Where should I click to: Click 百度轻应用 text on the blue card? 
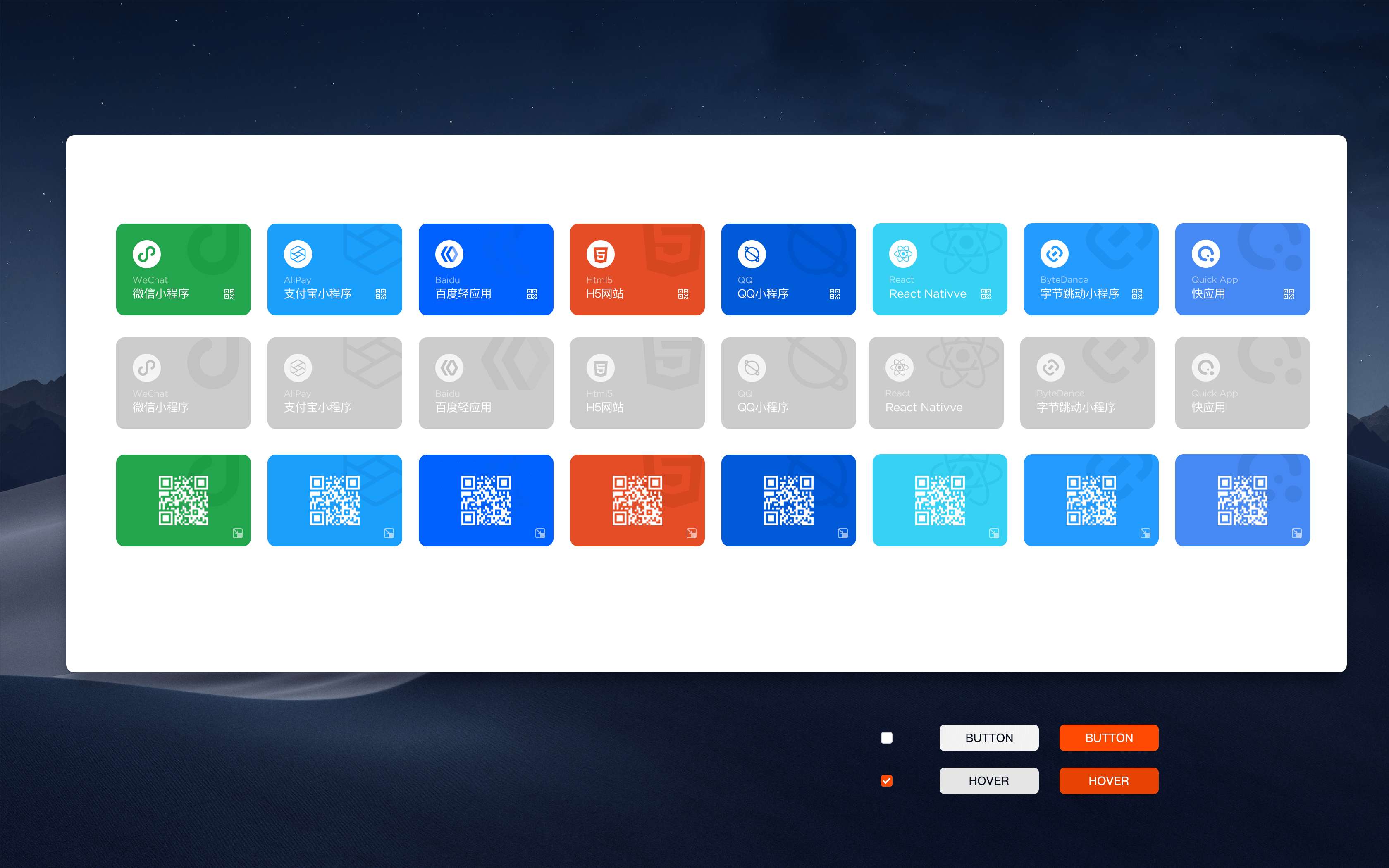[x=463, y=294]
